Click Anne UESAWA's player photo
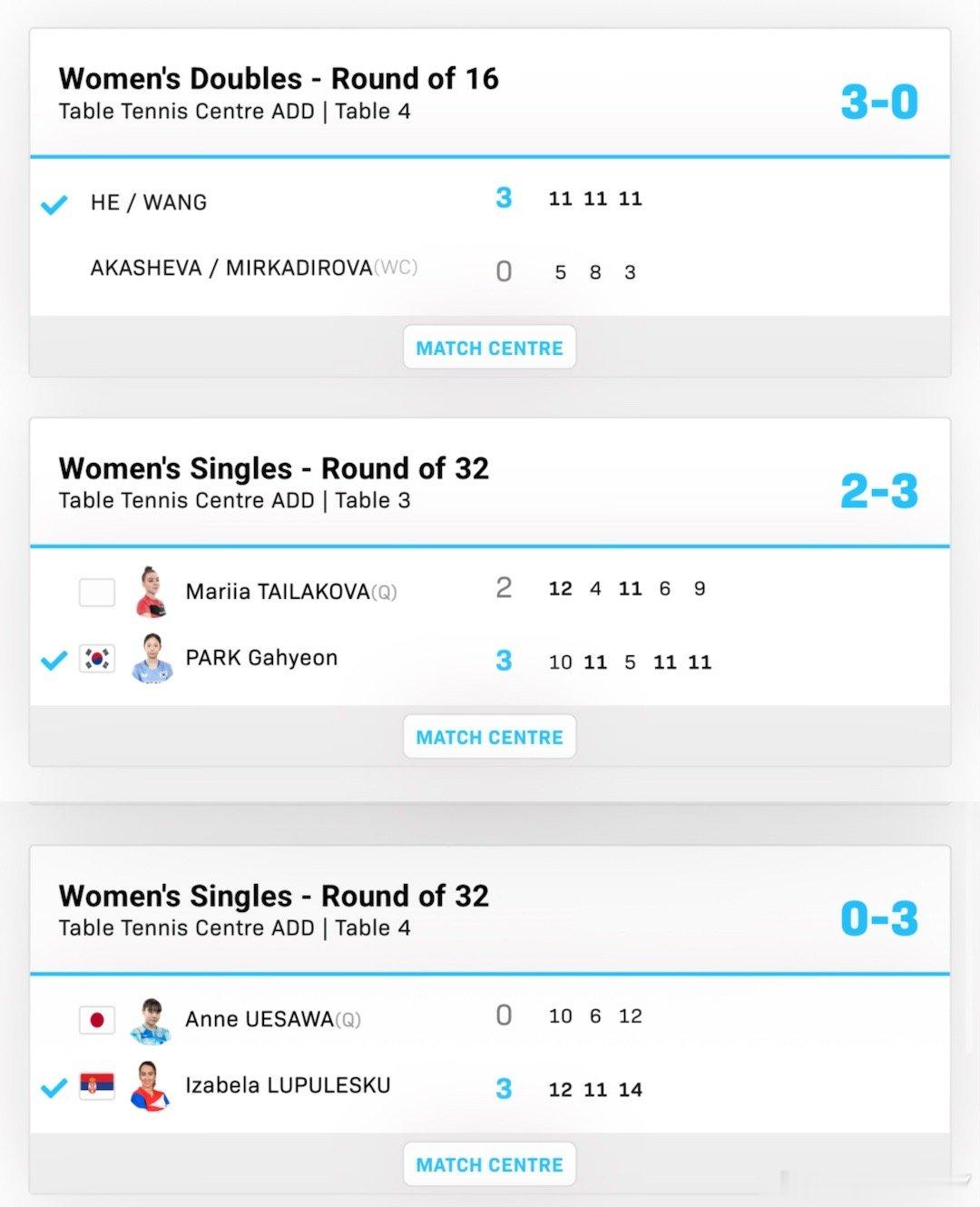980x1207 pixels. (151, 1020)
